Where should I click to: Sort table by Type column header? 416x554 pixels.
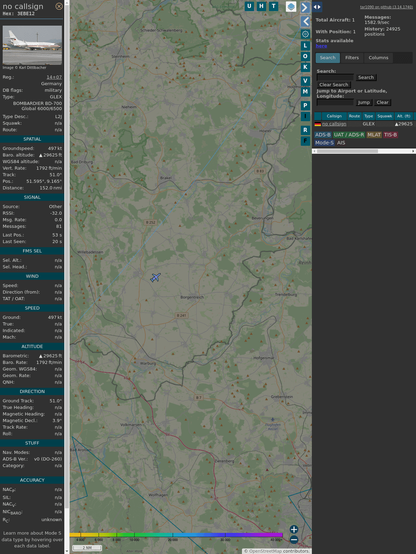[x=369, y=116]
